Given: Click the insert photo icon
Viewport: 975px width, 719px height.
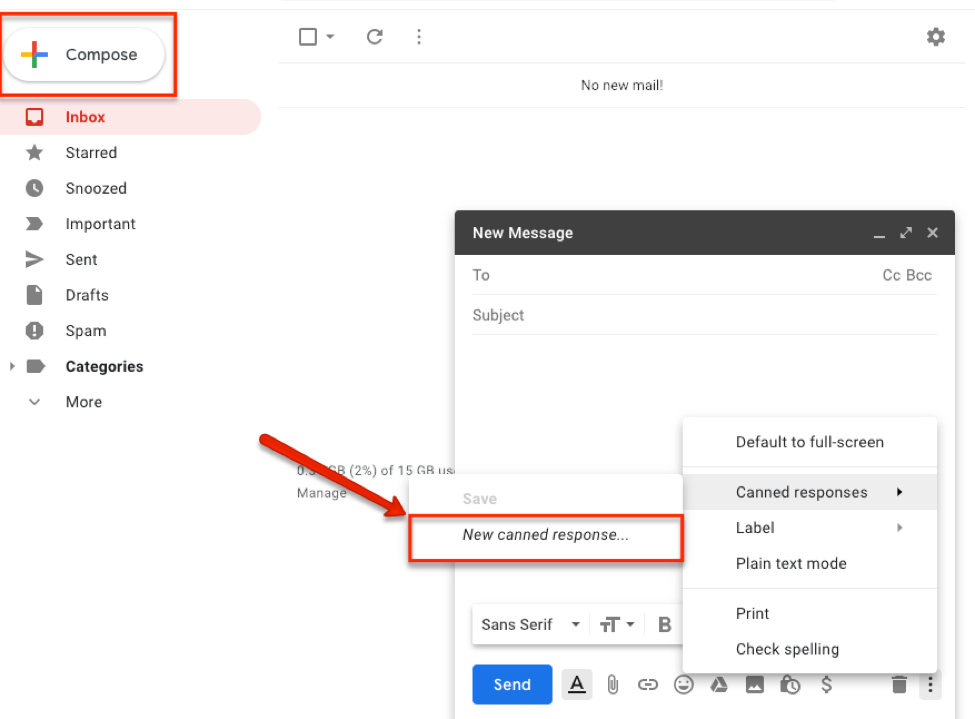Looking at the screenshot, I should 754,685.
